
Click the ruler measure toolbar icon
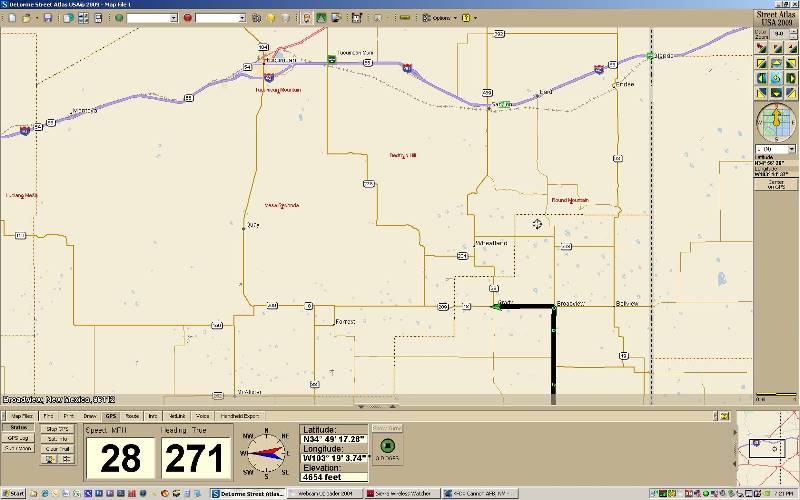point(405,18)
